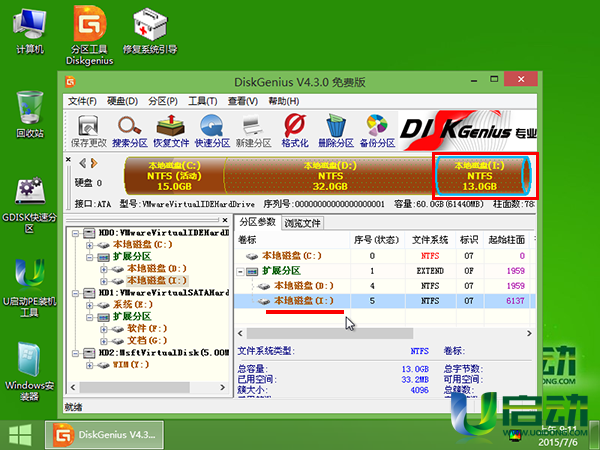This screenshot has width=600, height=450.
Task: Click the Windows Start button
Action: [x=20, y=435]
